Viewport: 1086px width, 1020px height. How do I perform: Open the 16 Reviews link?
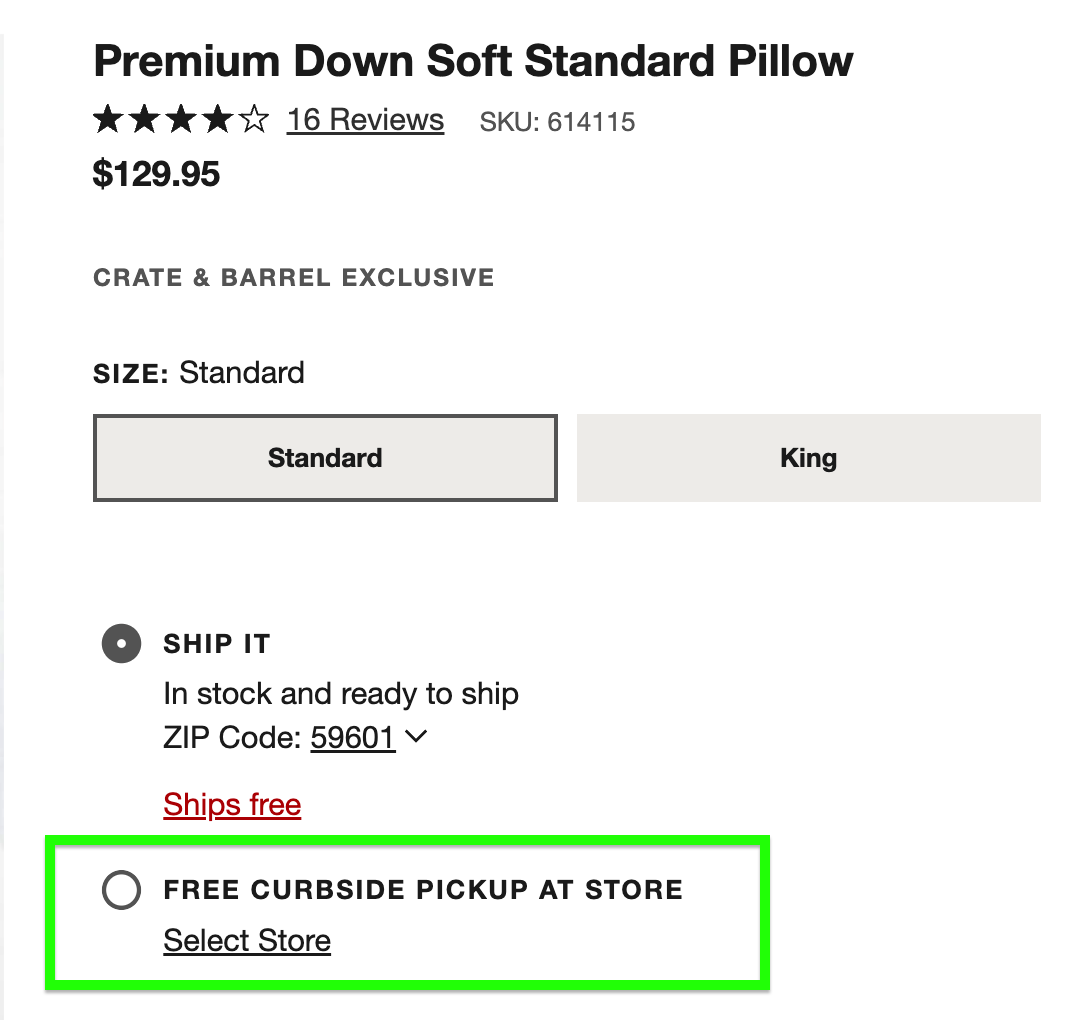tap(365, 120)
